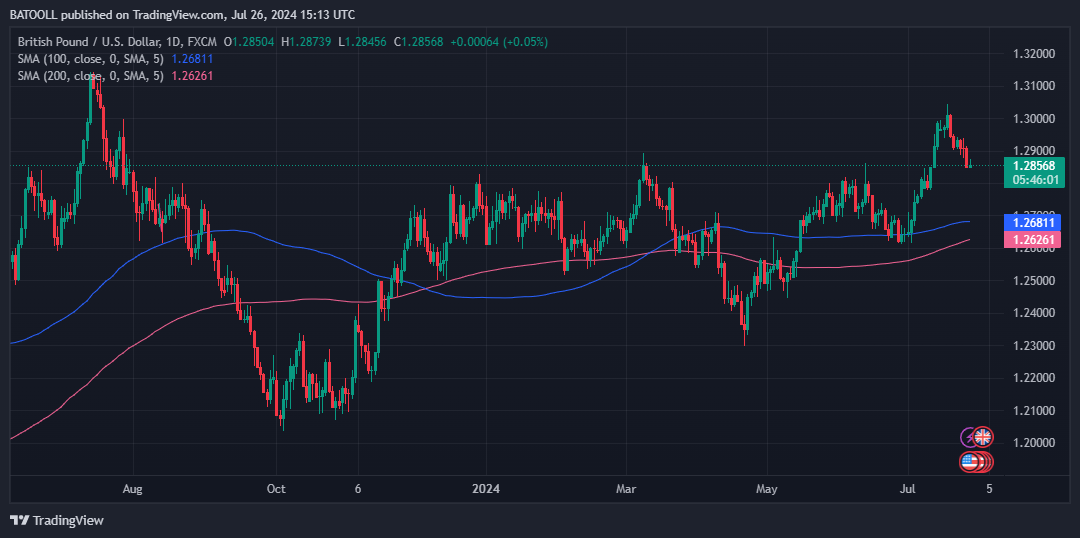Click the Oct label on time axis
The image size is (1080, 538).
click(x=276, y=489)
